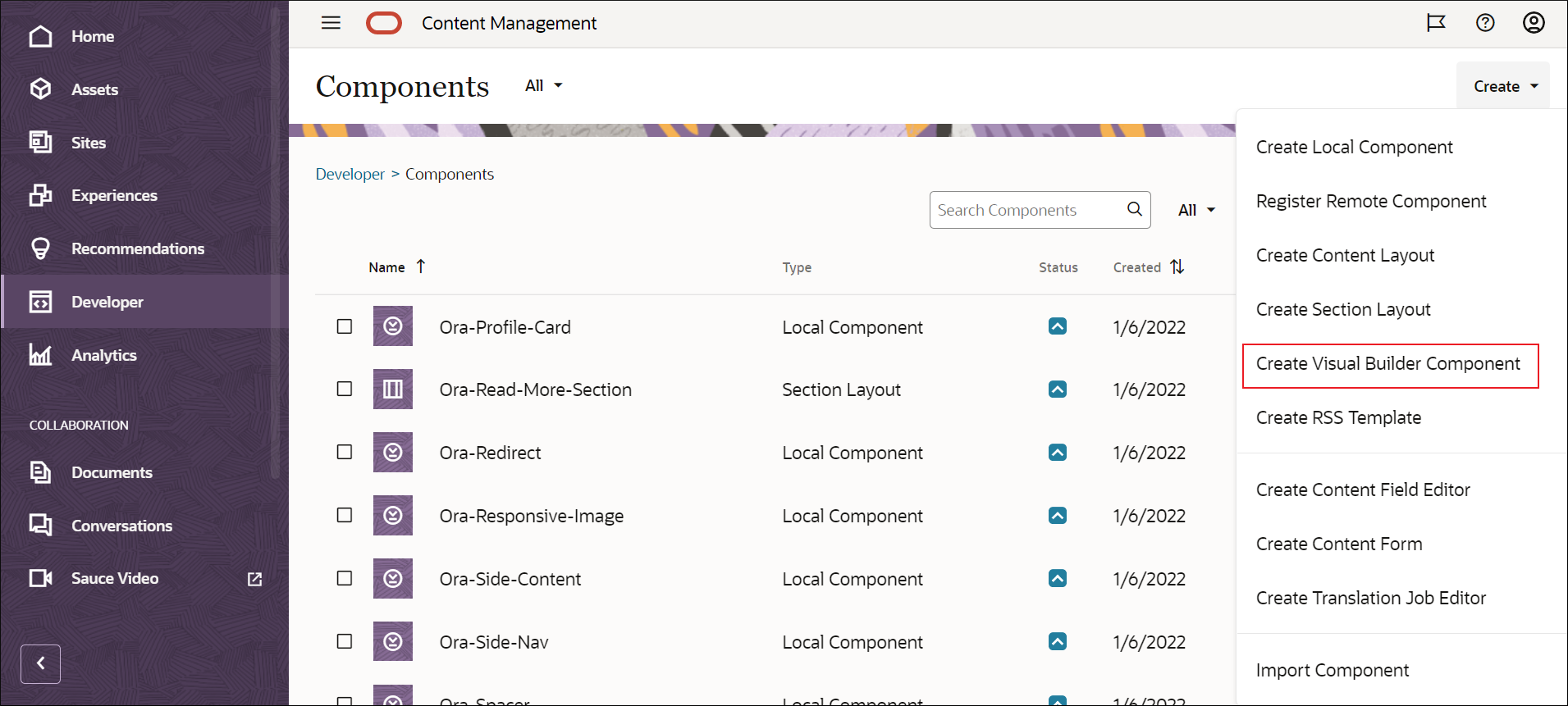The width and height of the screenshot is (1568, 706).
Task: Click the status icon for Ora-Profile-Card
Action: (1058, 326)
